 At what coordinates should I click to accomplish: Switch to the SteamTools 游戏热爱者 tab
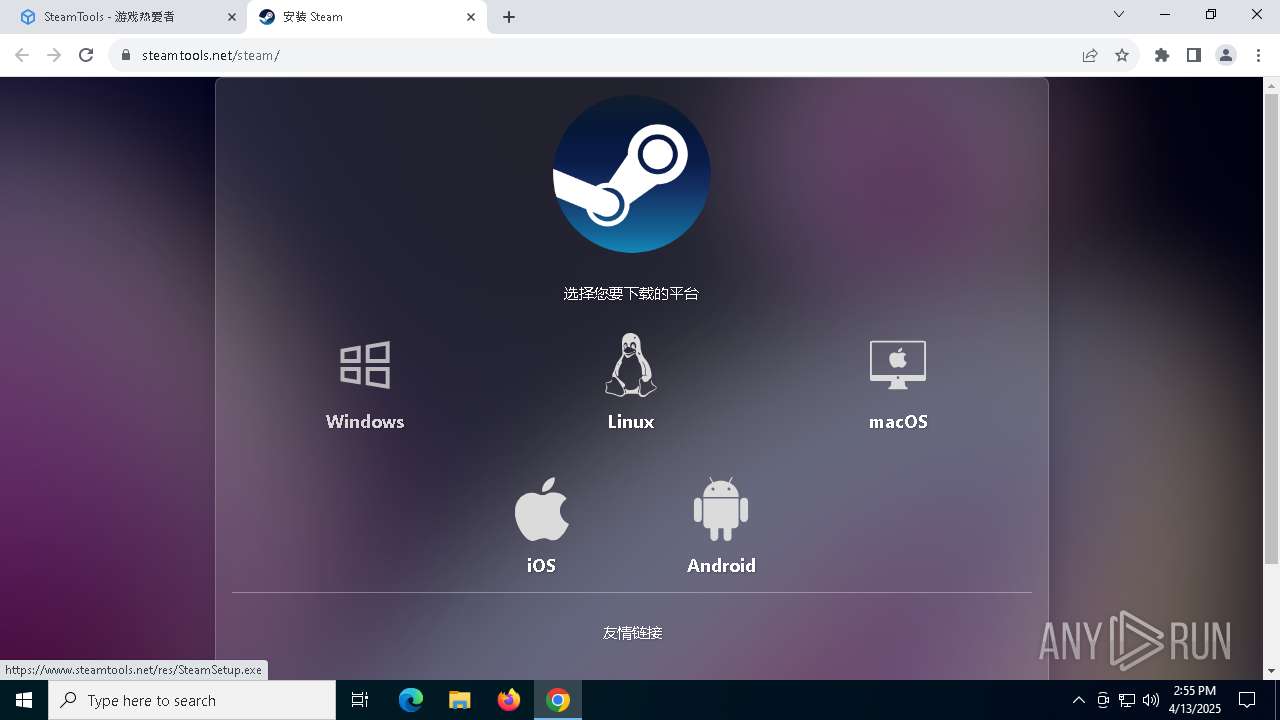pyautogui.click(x=123, y=17)
